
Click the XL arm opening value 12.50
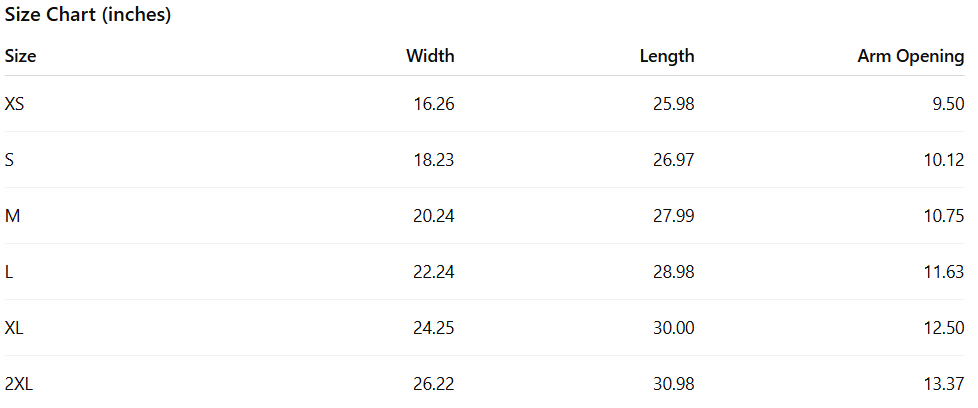pyautogui.click(x=944, y=328)
